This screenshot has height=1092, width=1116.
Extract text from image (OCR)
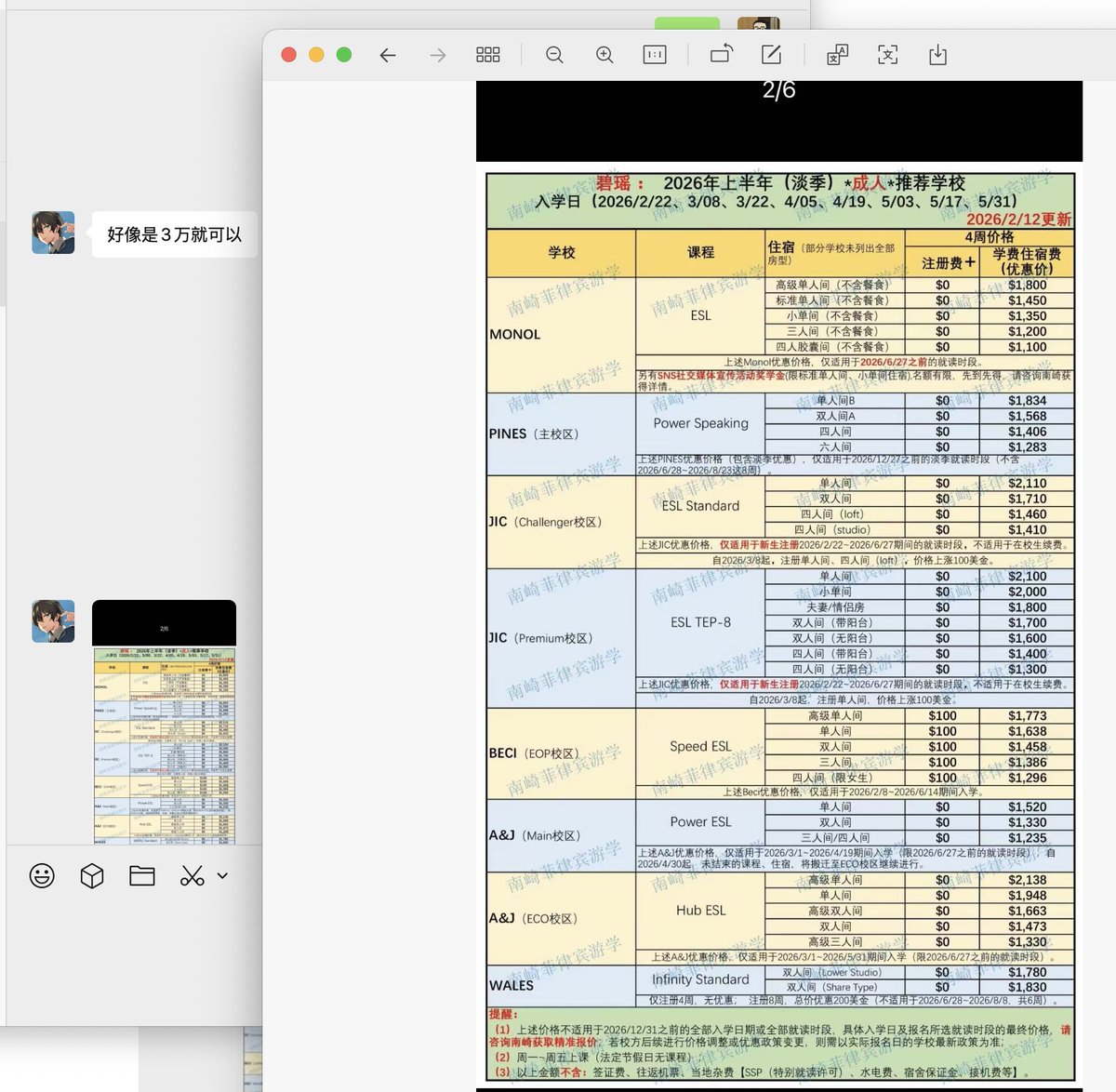coord(888,55)
